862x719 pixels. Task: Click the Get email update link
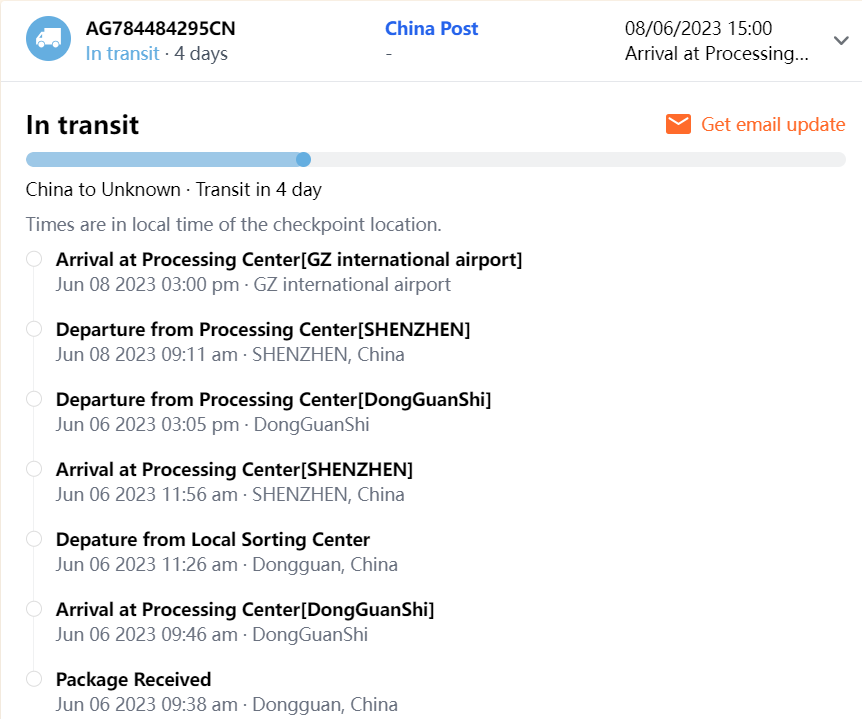tap(772, 124)
